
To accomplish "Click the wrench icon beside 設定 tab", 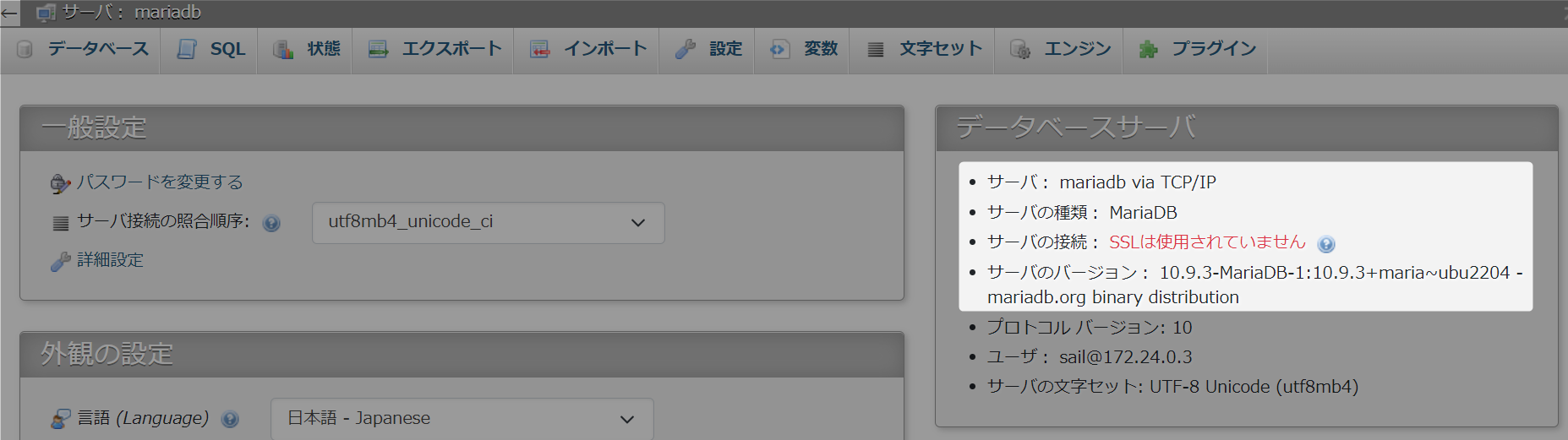I will click(x=686, y=49).
